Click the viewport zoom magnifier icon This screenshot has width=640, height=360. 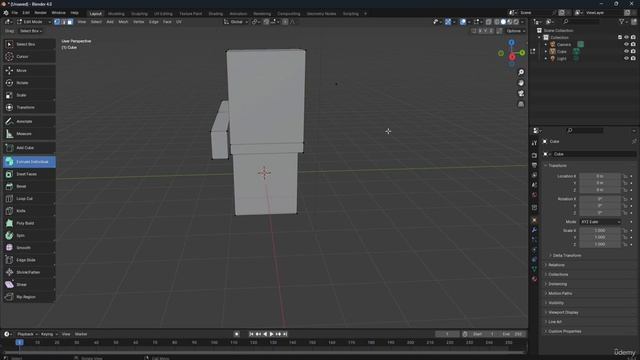521,72
